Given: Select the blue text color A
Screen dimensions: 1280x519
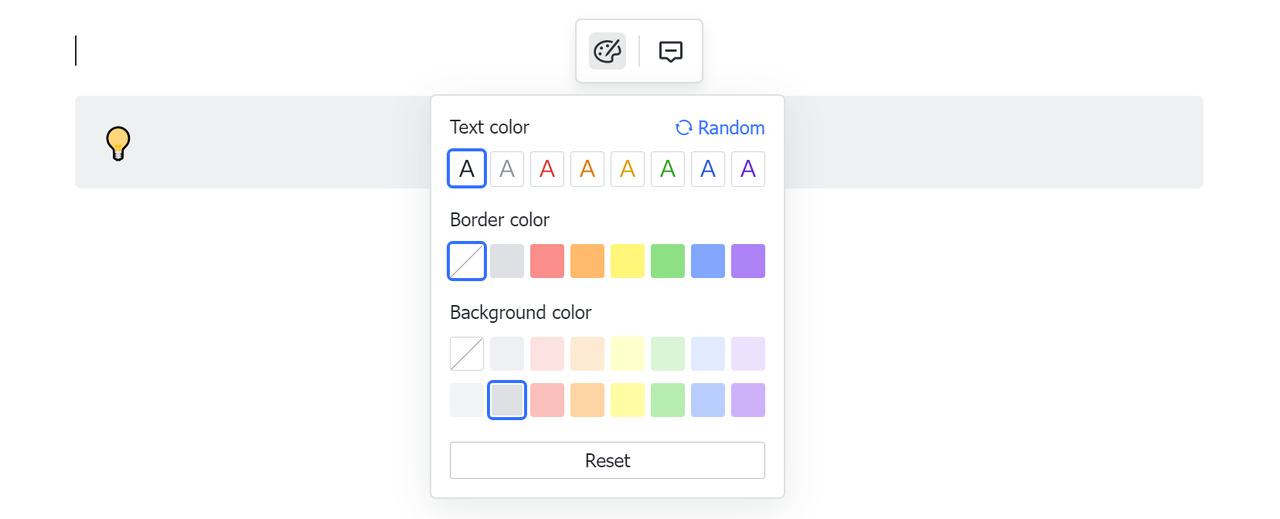Looking at the screenshot, I should (708, 169).
